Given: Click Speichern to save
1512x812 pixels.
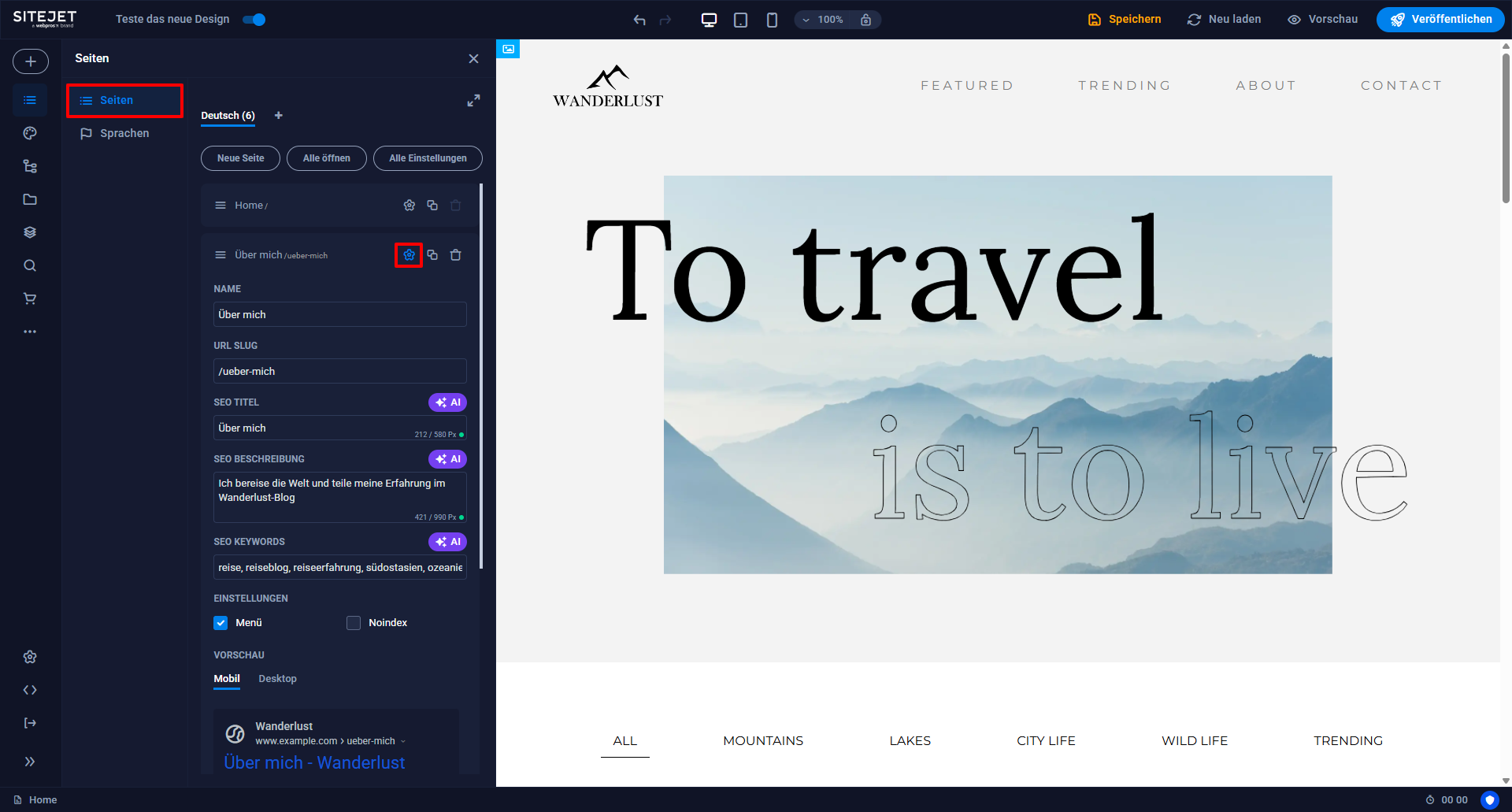Looking at the screenshot, I should coord(1124,20).
